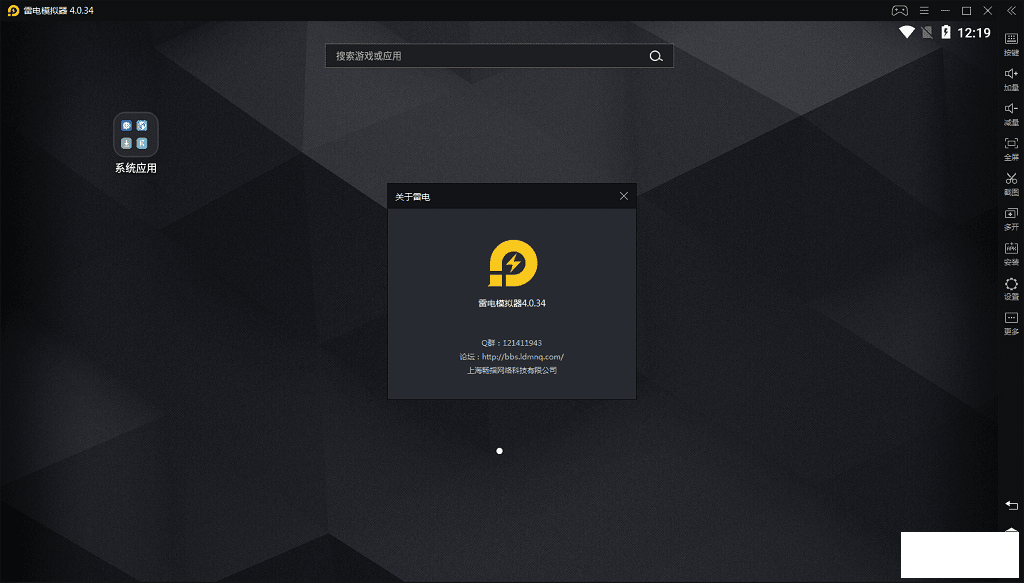Click the forum link bbs.ldmnq.com
This screenshot has width=1024, height=583.
[522, 356]
